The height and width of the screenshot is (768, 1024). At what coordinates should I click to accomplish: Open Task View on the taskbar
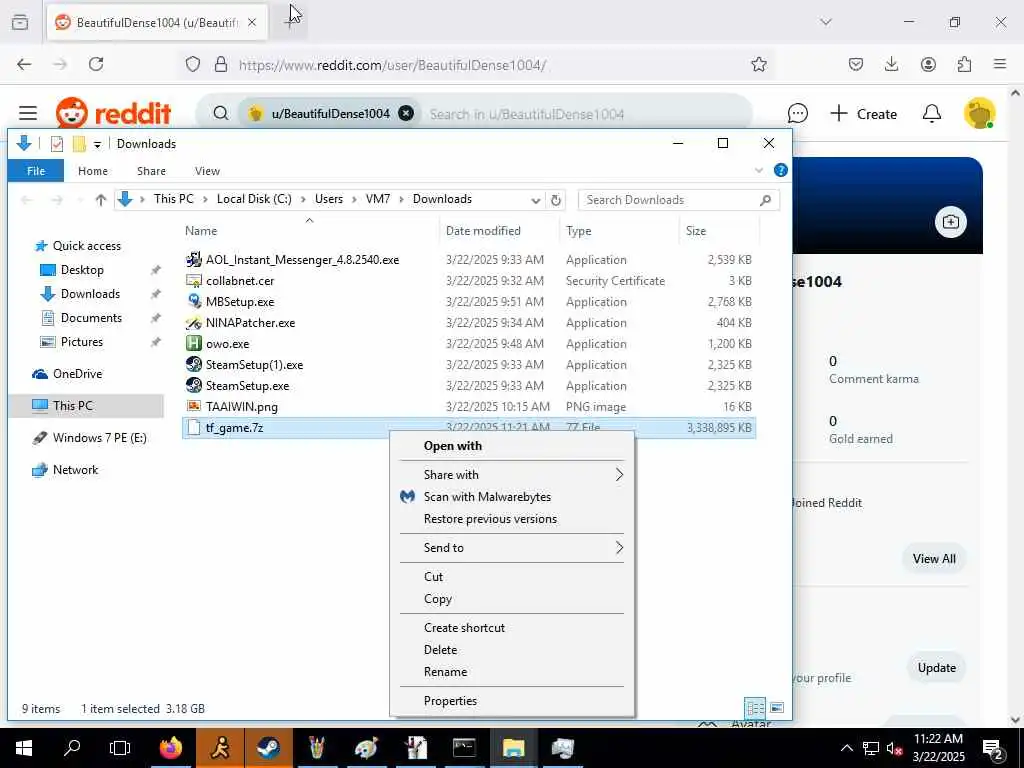tap(120, 748)
